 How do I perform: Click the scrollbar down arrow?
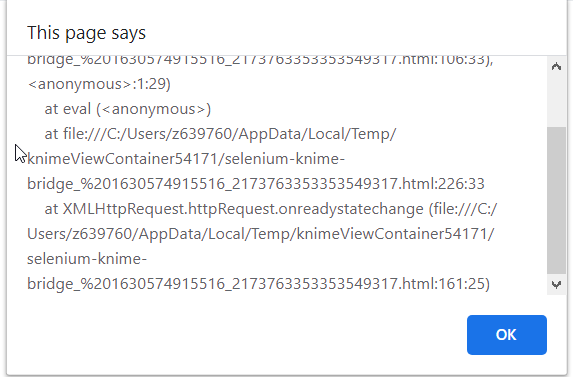(x=556, y=284)
